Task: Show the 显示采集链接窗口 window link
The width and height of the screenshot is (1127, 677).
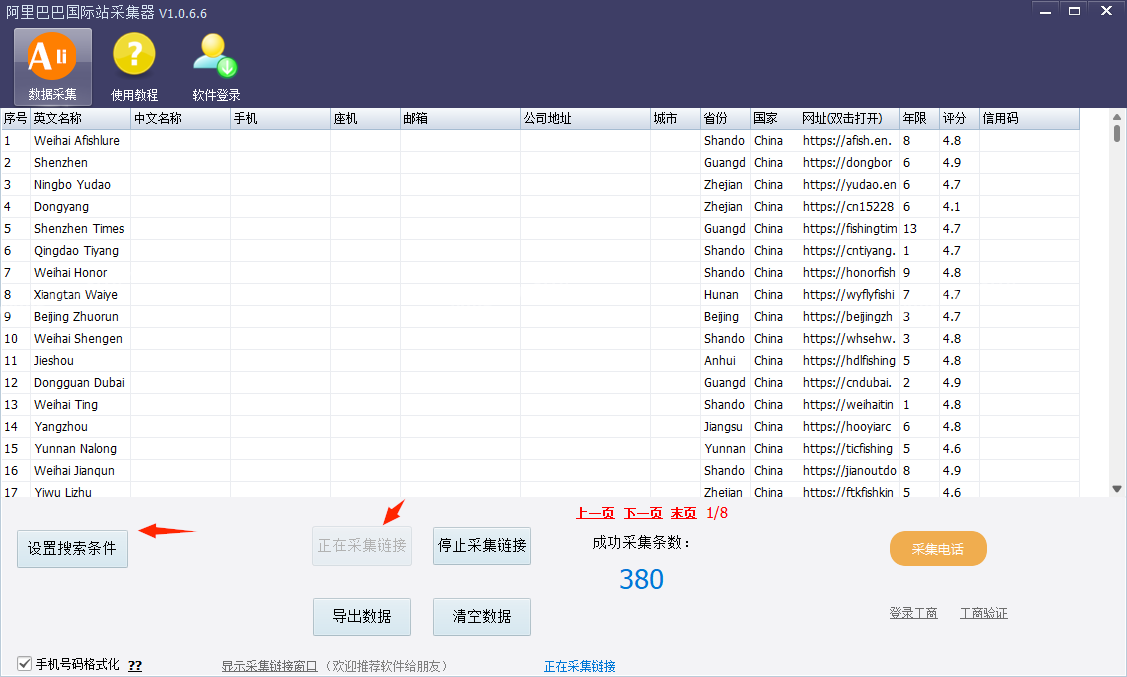Action: [x=269, y=666]
